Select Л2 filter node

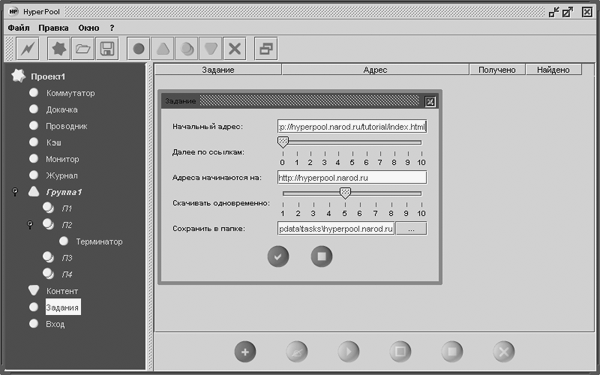pos(67,225)
